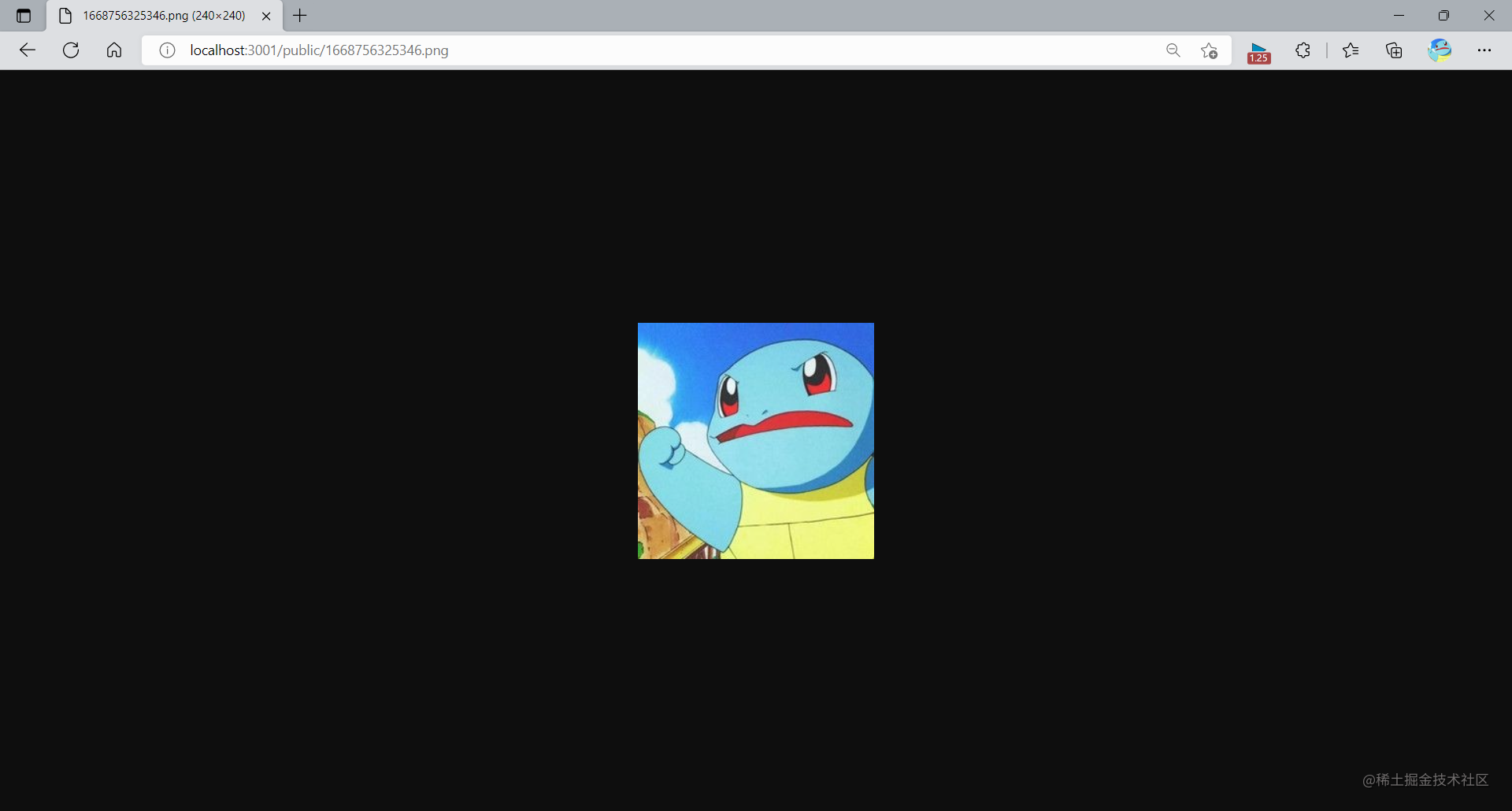Image resolution: width=1512 pixels, height=811 pixels.
Task: Click the Back navigation arrow
Action: pos(28,50)
